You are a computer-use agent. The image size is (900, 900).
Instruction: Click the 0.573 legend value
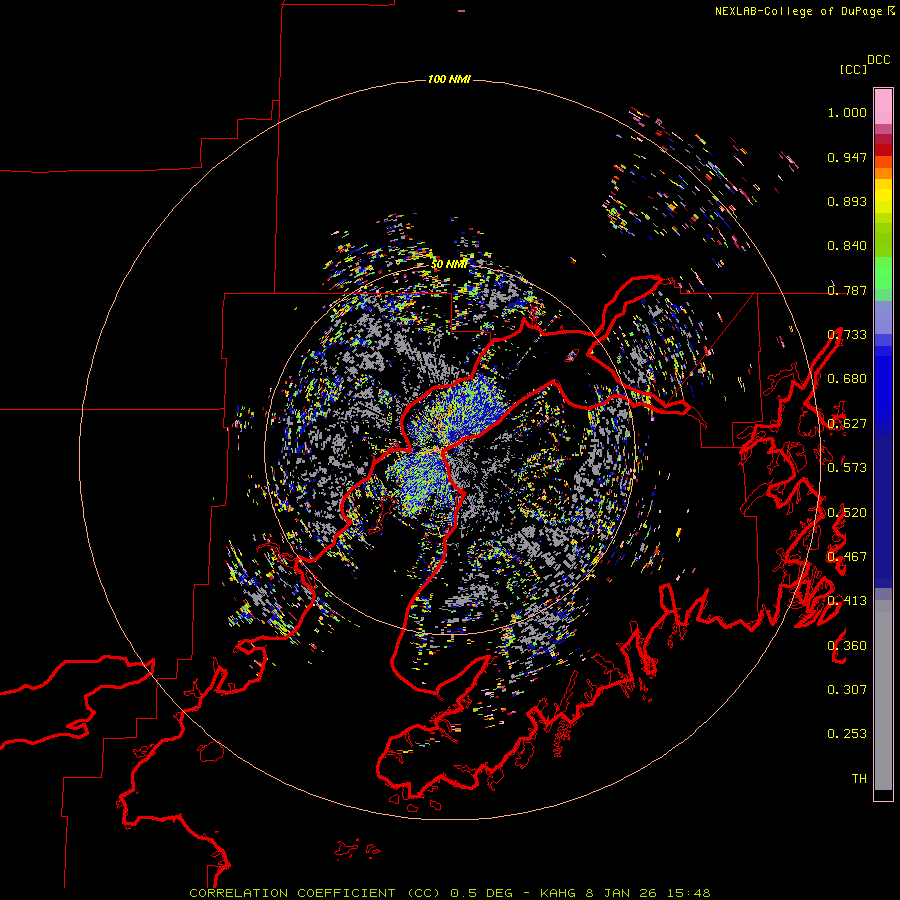(847, 468)
